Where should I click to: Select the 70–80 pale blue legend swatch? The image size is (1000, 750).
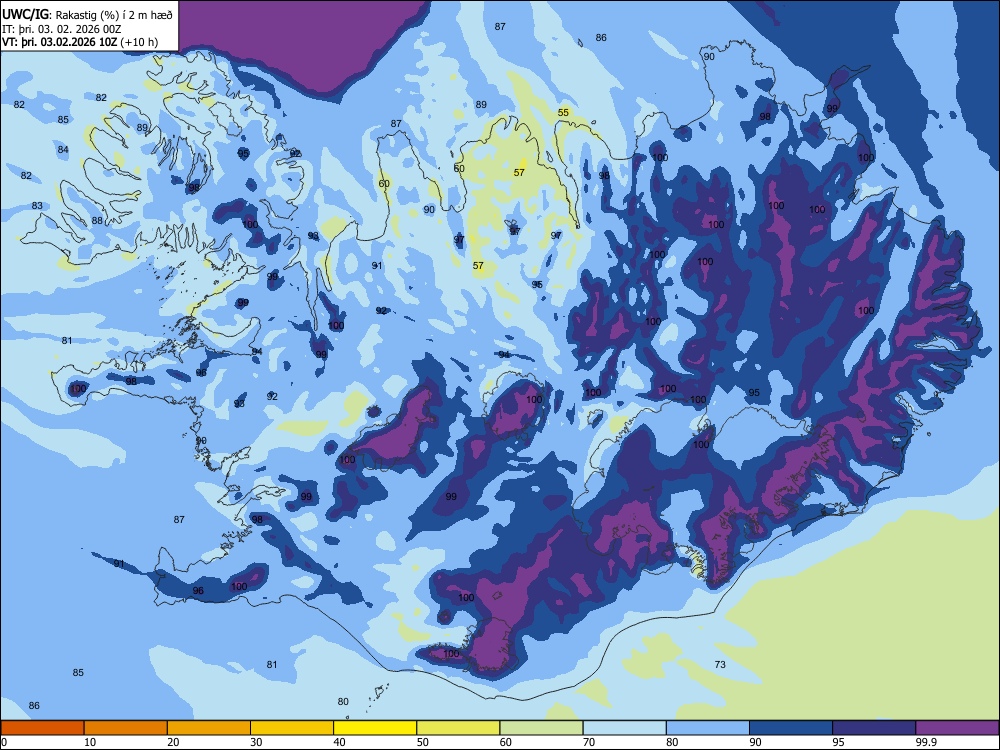[624, 728]
